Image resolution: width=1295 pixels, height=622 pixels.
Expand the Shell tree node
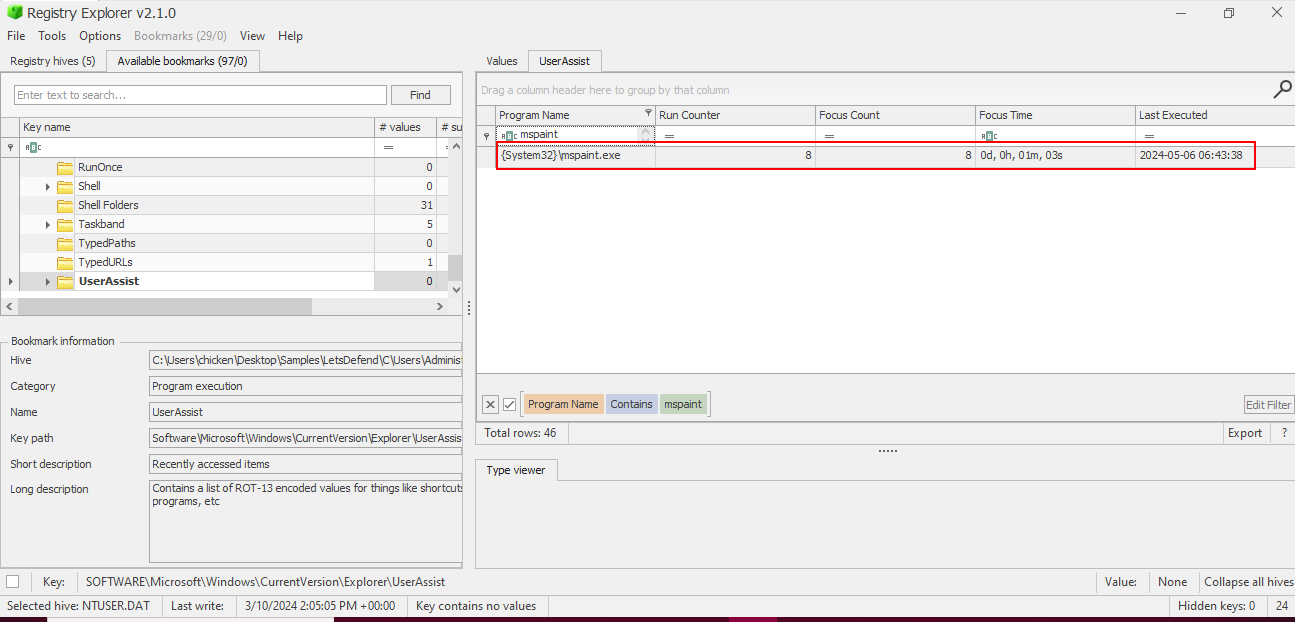pyautogui.click(x=47, y=187)
